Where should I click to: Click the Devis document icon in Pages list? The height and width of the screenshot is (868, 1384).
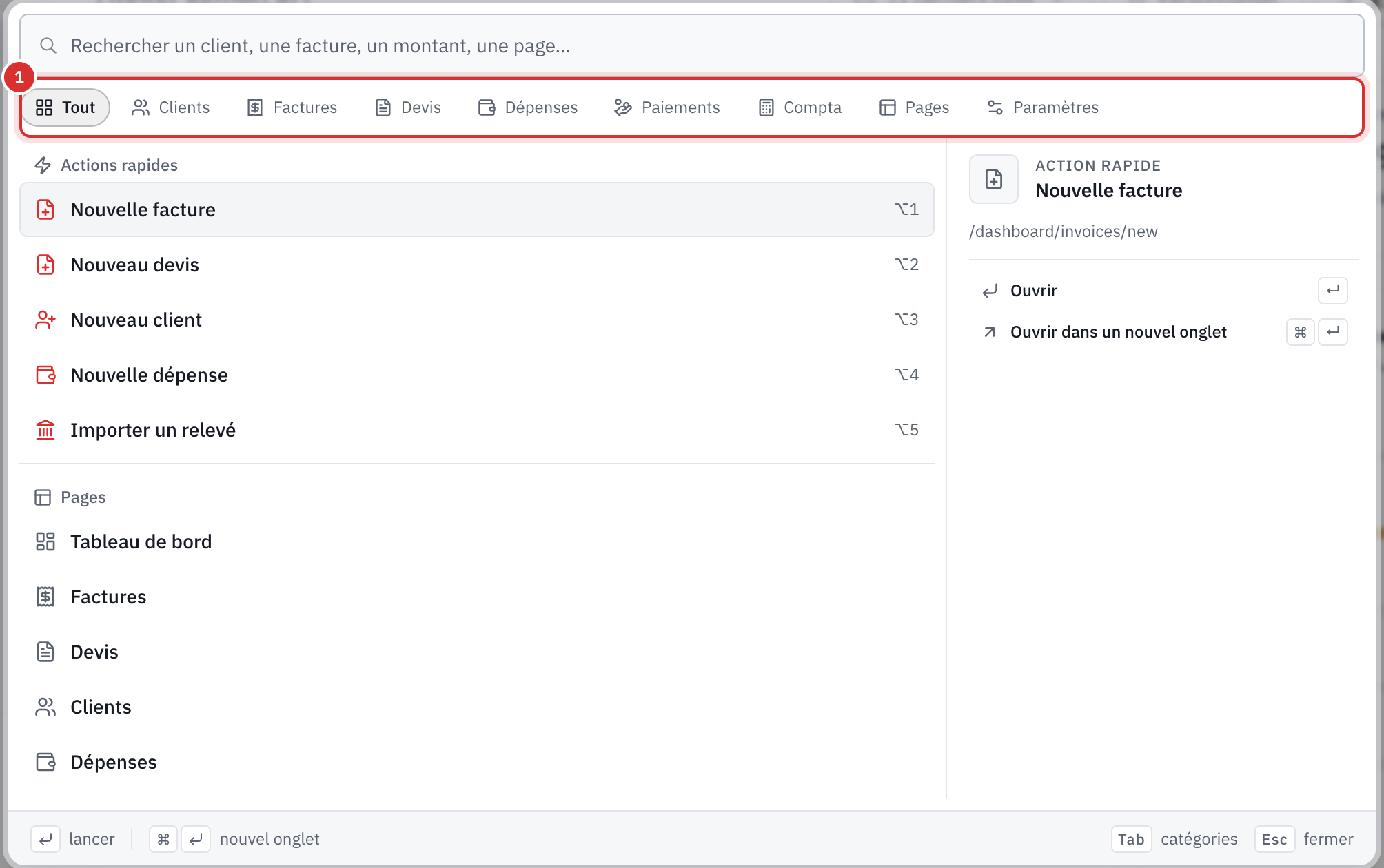coord(45,652)
